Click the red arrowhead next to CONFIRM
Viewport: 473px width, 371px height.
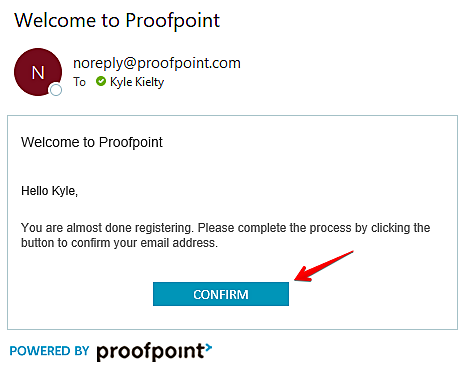point(303,274)
